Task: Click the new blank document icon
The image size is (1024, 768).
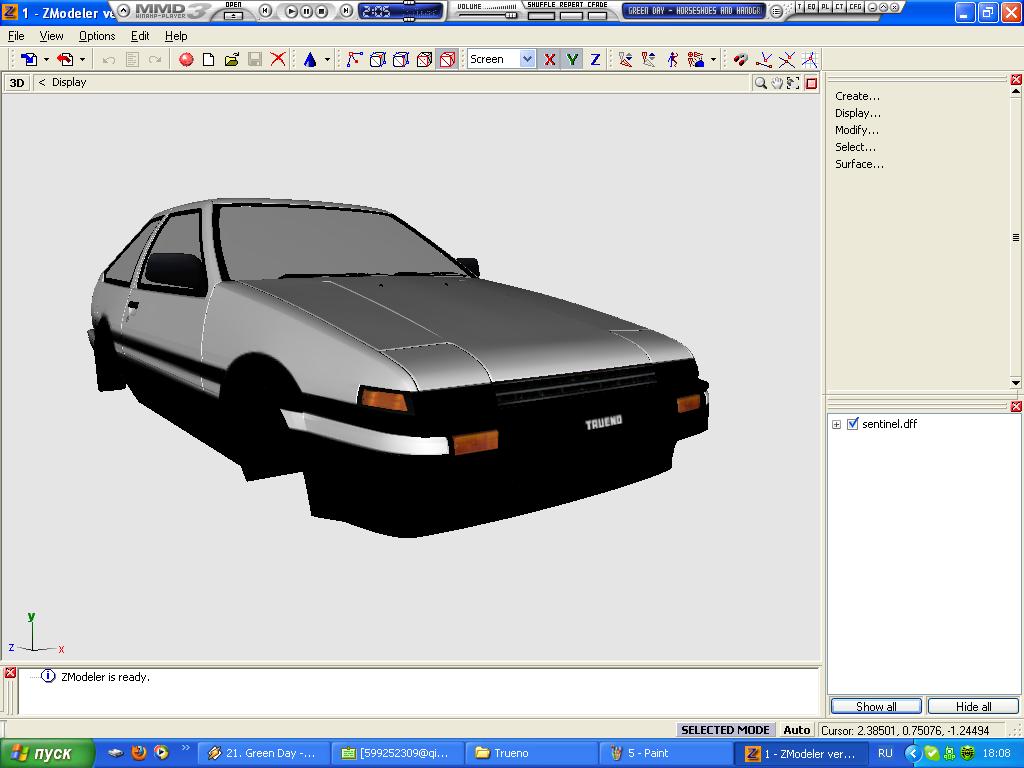Action: click(208, 60)
